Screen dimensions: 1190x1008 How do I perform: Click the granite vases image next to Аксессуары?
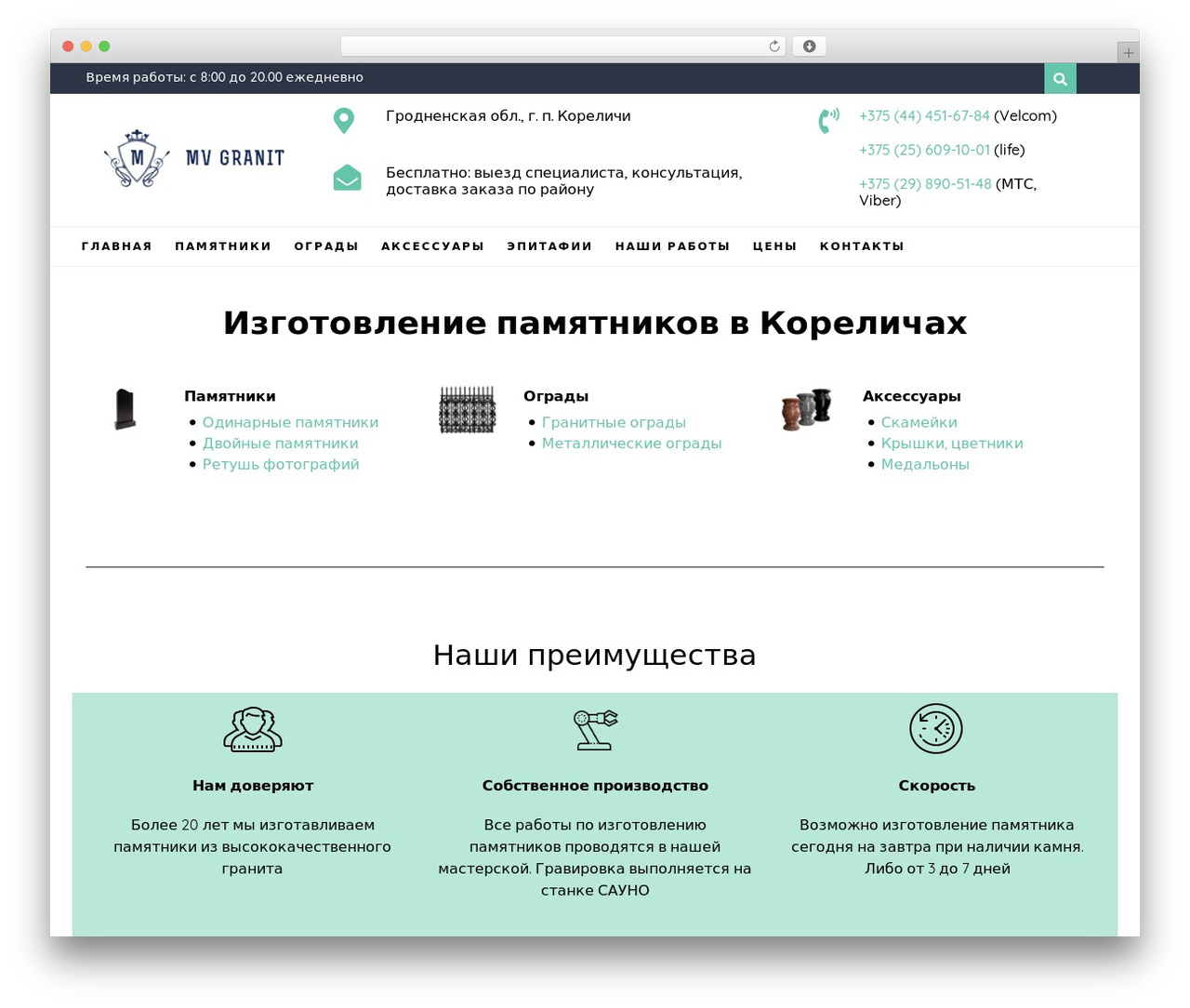click(x=806, y=409)
